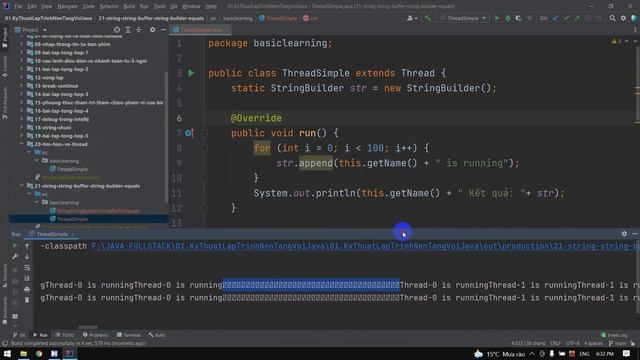
Task: Click classpath link in console output
Action: 365,246
